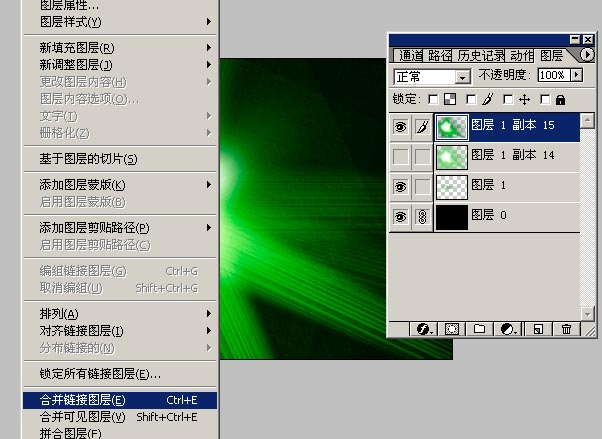
Task: Create a new layer set folder icon
Action: point(479,330)
